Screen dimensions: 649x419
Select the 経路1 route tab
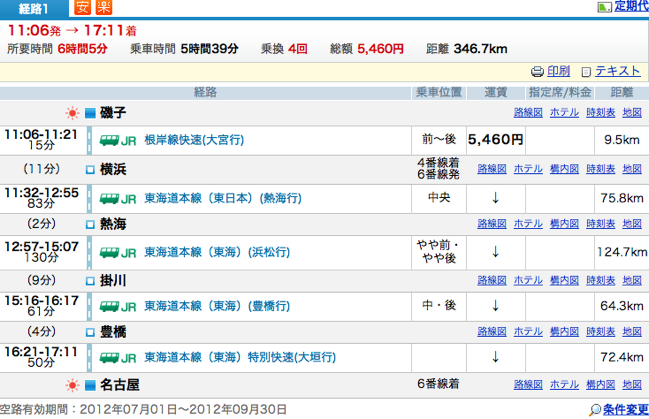(x=34, y=9)
